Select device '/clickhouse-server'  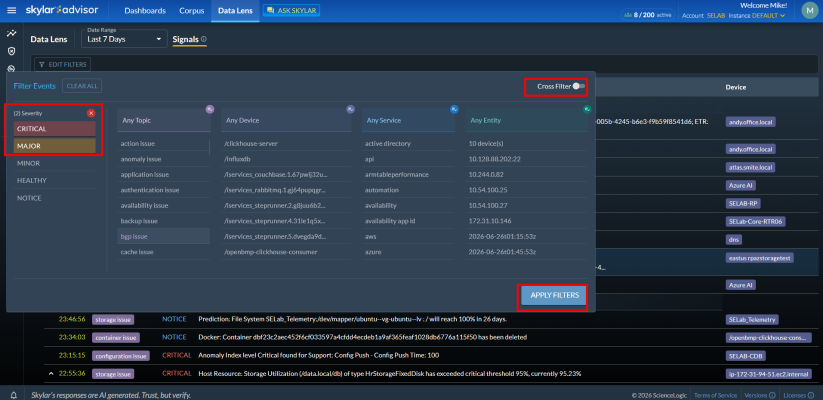tap(286, 143)
